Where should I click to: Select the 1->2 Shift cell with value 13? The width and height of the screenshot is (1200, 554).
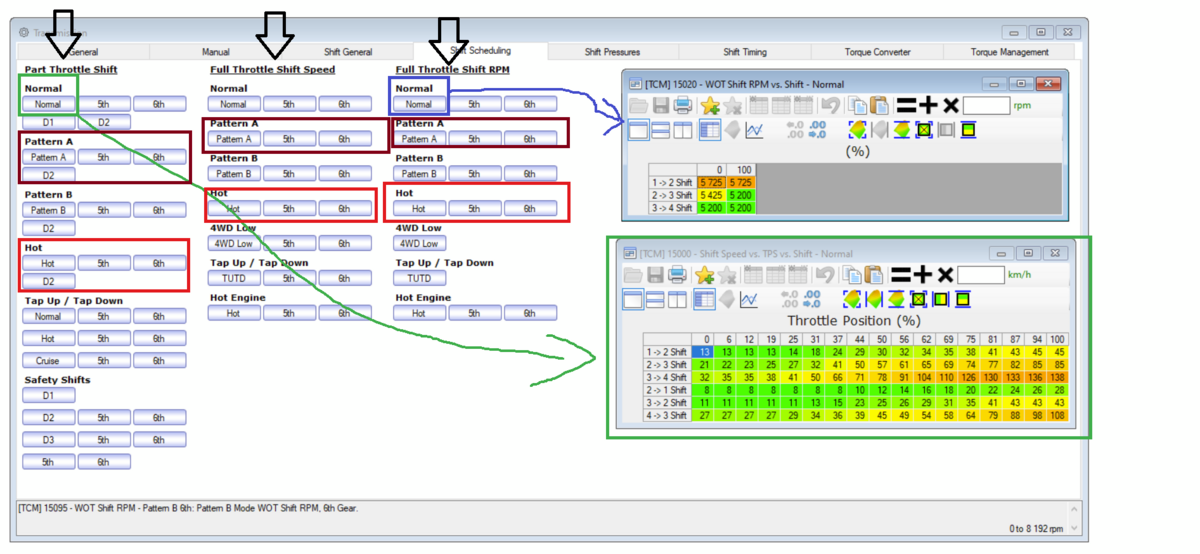[x=705, y=352]
